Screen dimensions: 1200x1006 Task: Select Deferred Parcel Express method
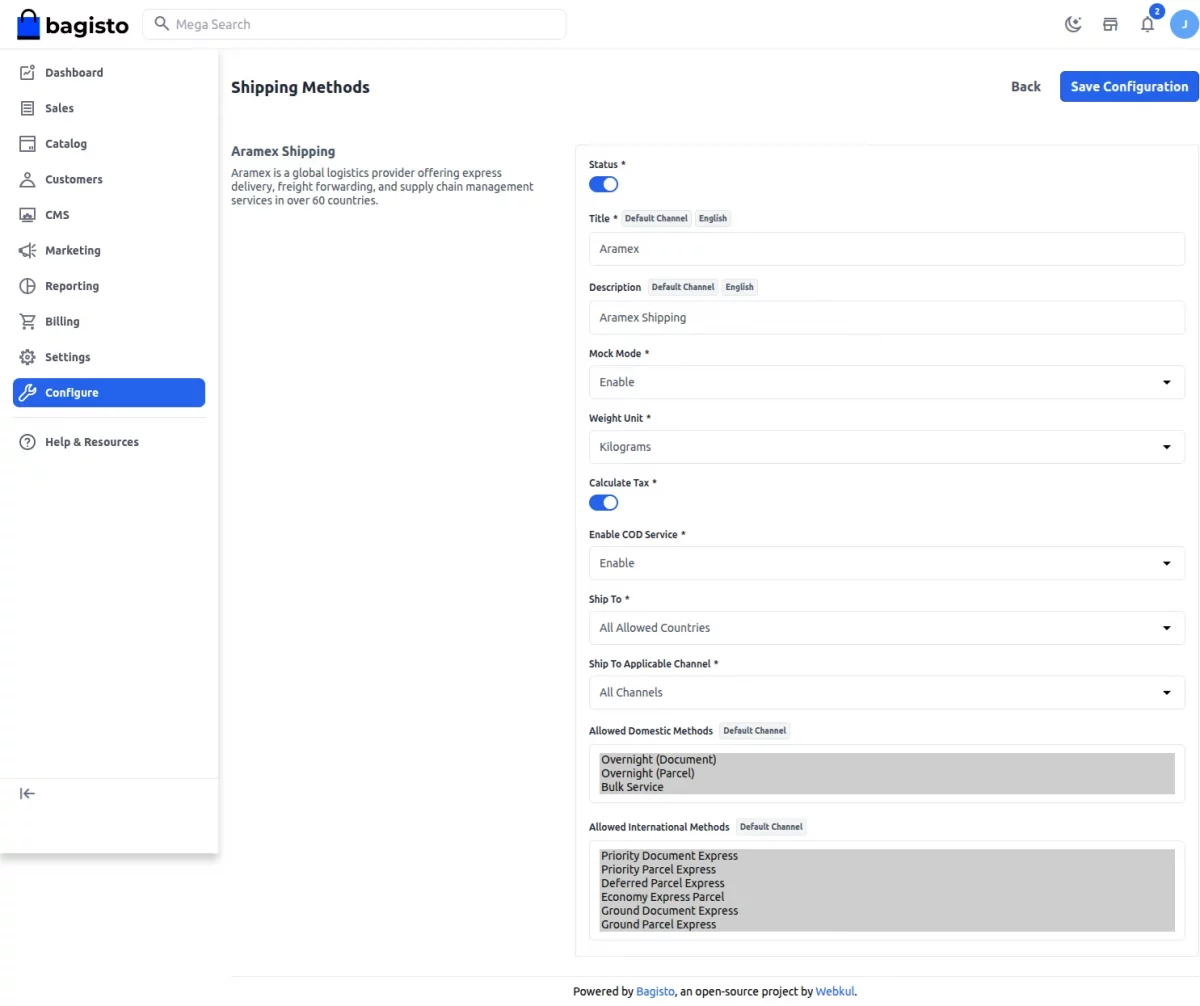pyautogui.click(x=887, y=884)
